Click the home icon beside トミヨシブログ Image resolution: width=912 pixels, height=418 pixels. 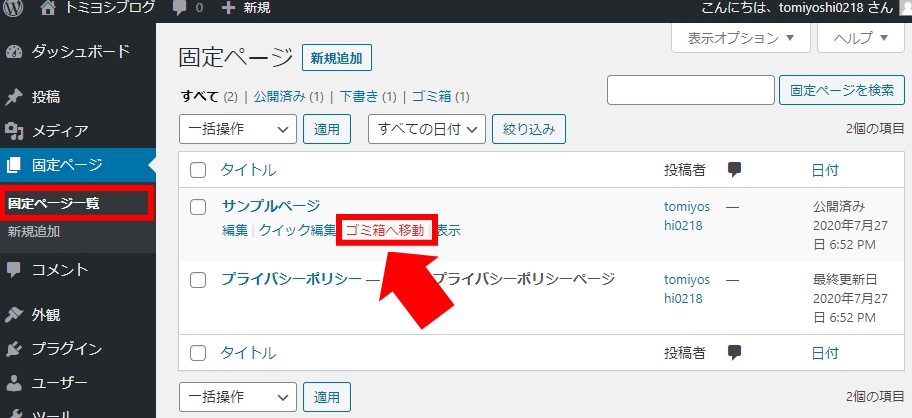click(x=50, y=8)
